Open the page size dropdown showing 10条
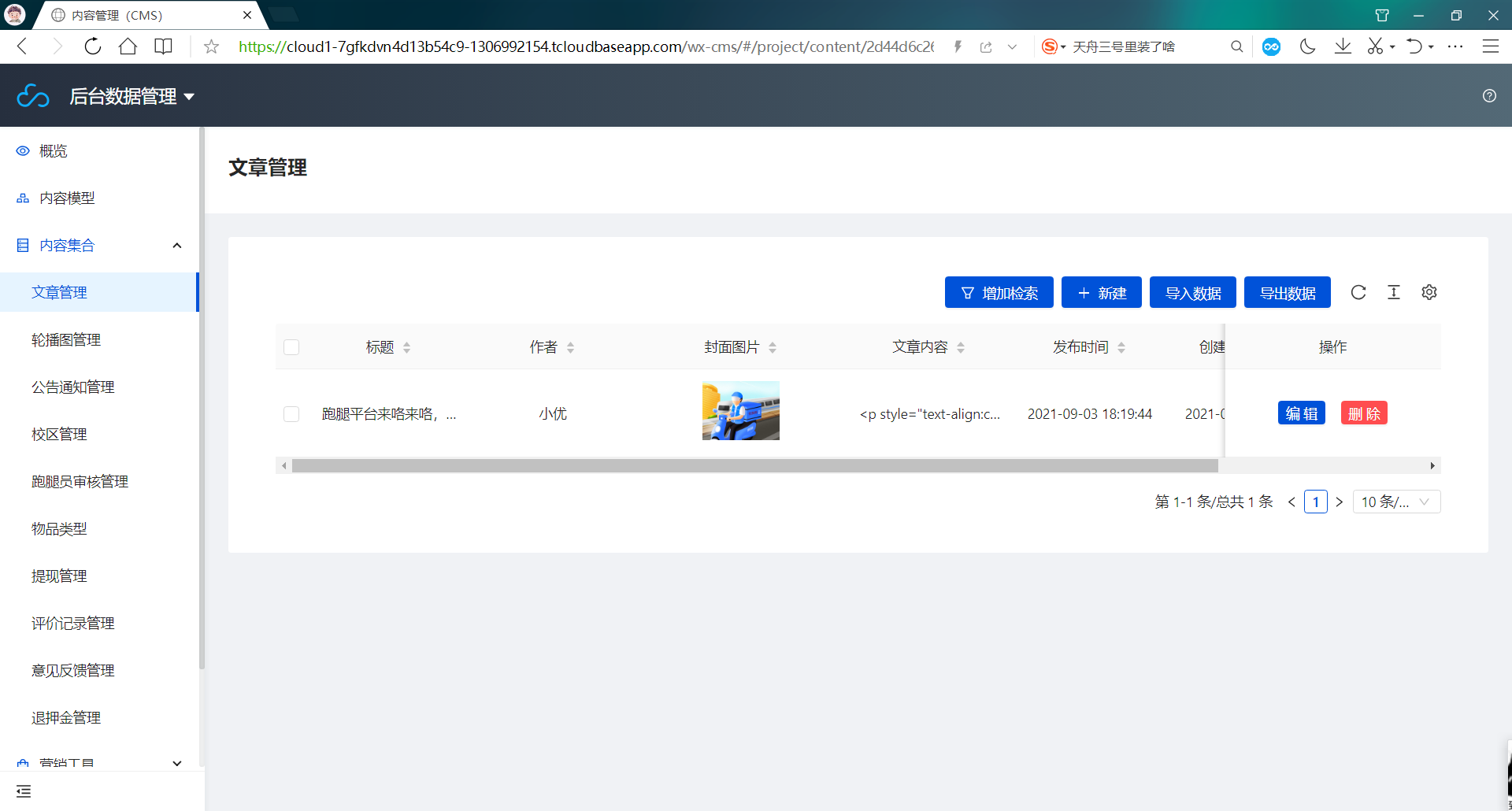Screen dimensions: 1512x811 click(x=1396, y=502)
